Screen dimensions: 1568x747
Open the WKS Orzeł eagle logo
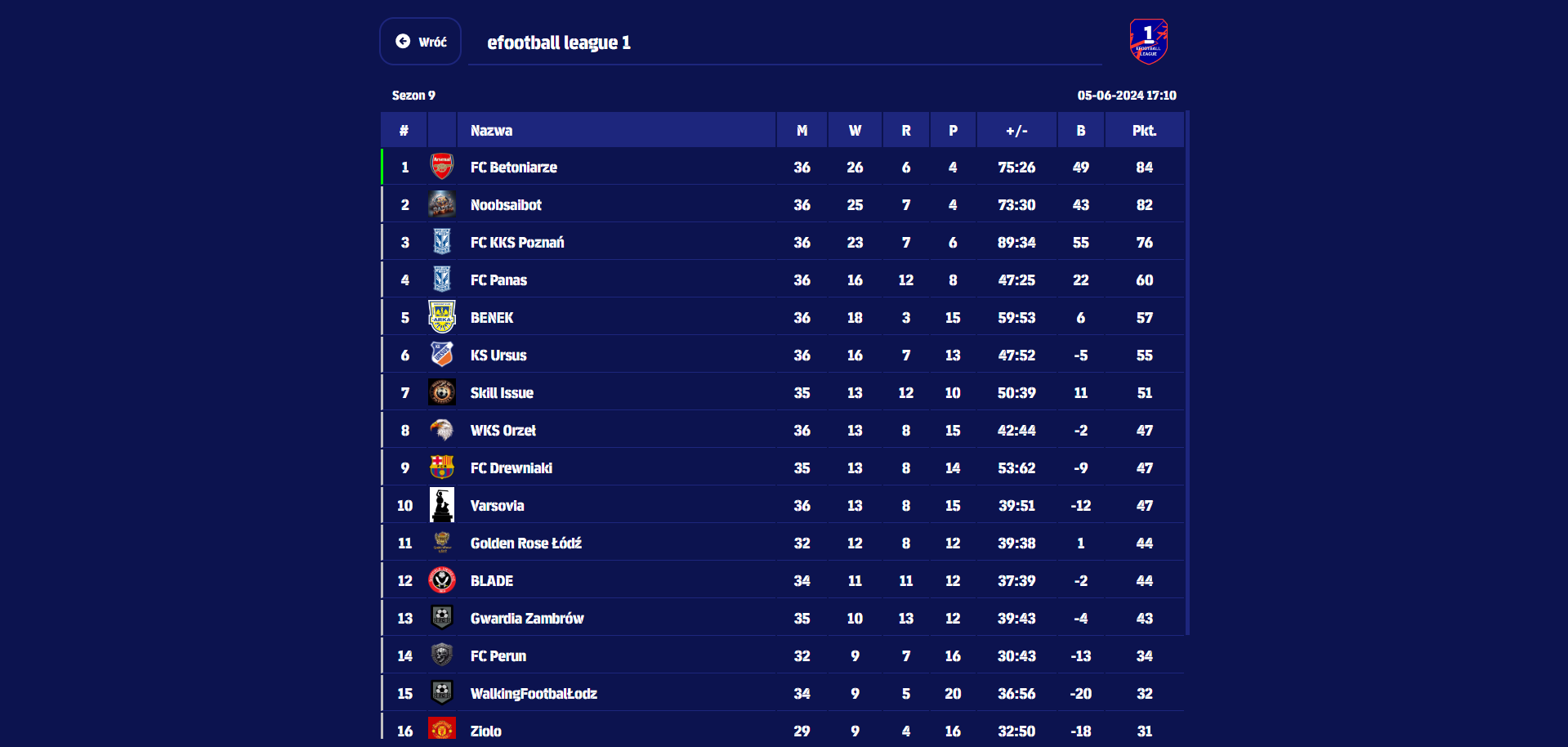[442, 430]
